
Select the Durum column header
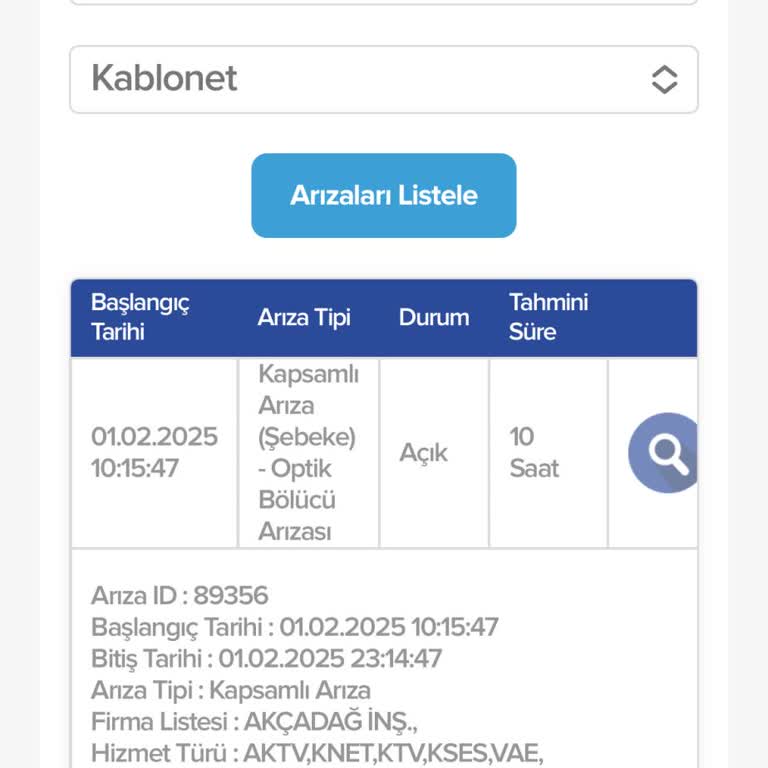tap(434, 318)
